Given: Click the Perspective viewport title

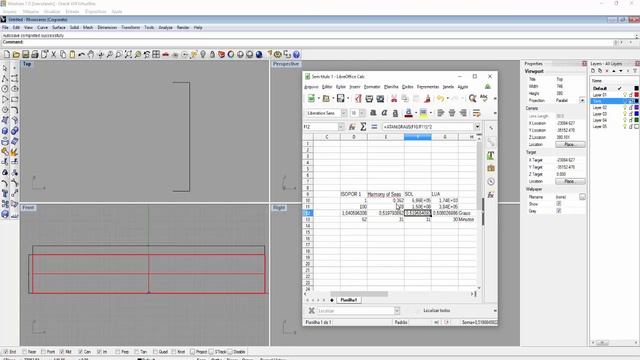Looking at the screenshot, I should (x=286, y=64).
